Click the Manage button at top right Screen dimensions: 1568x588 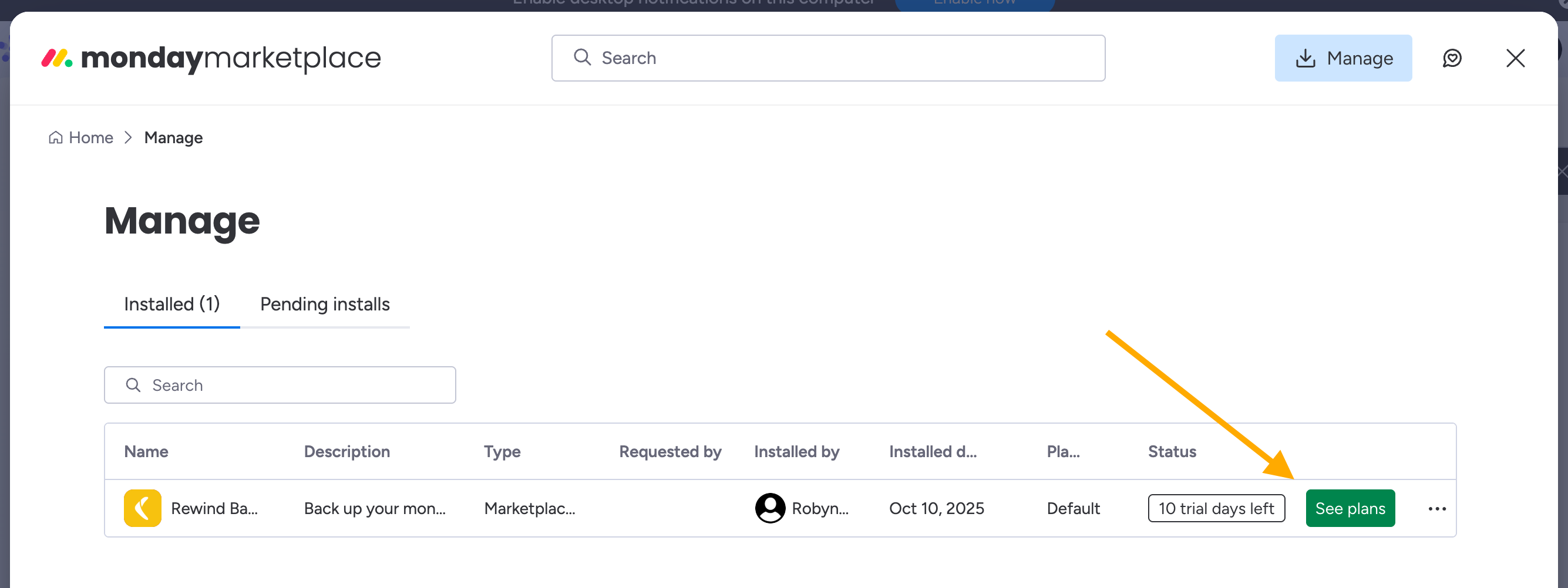[1344, 58]
